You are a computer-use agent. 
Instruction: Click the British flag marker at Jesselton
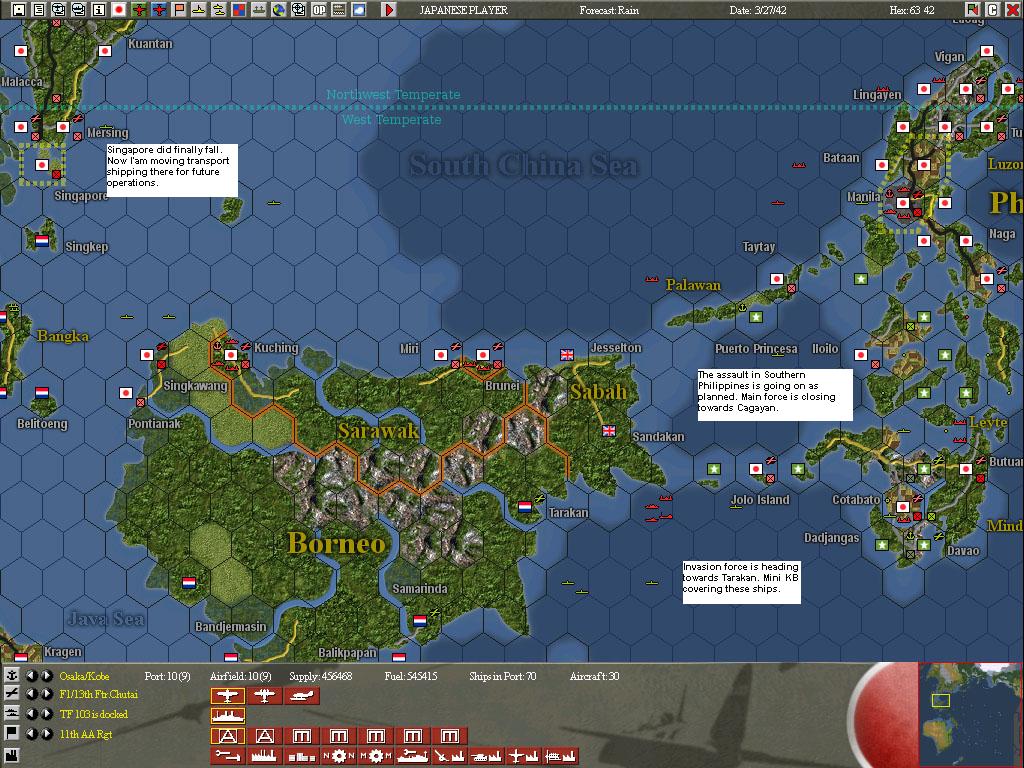pyautogui.click(x=567, y=355)
